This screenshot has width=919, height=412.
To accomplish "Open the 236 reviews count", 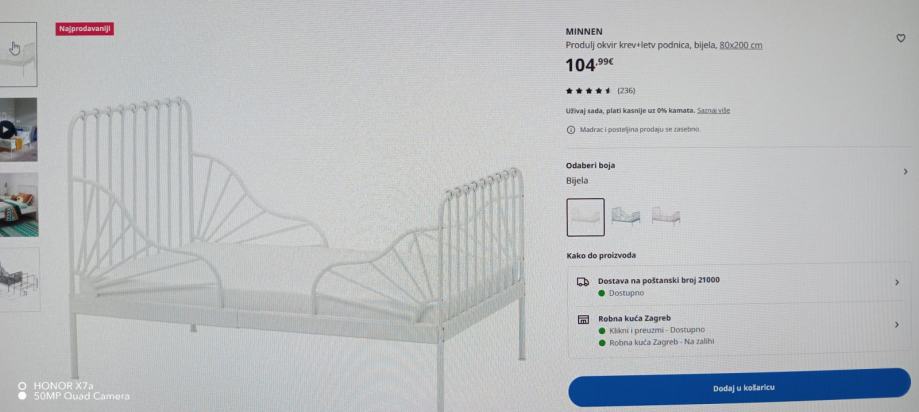I will click(626, 91).
